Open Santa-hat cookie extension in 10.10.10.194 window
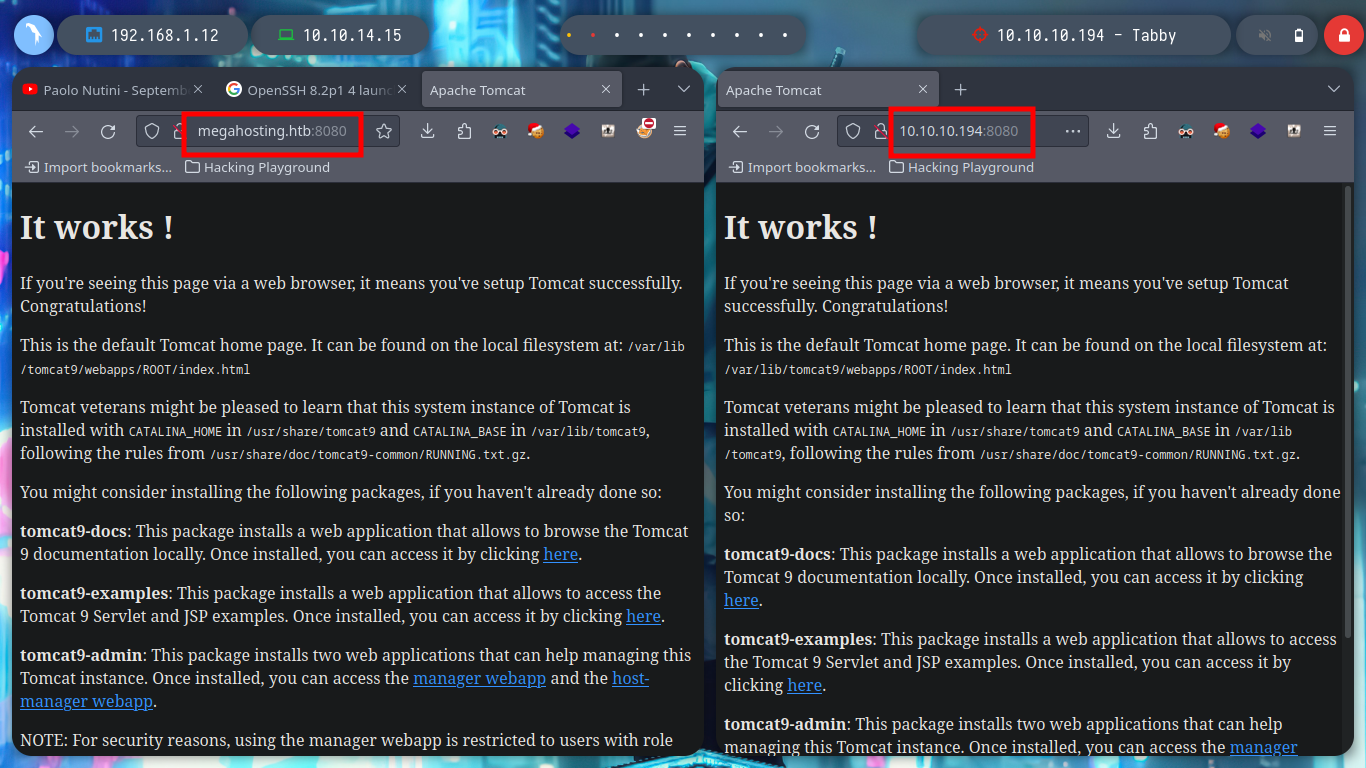Viewport: 1366px width, 768px height. tap(1222, 131)
